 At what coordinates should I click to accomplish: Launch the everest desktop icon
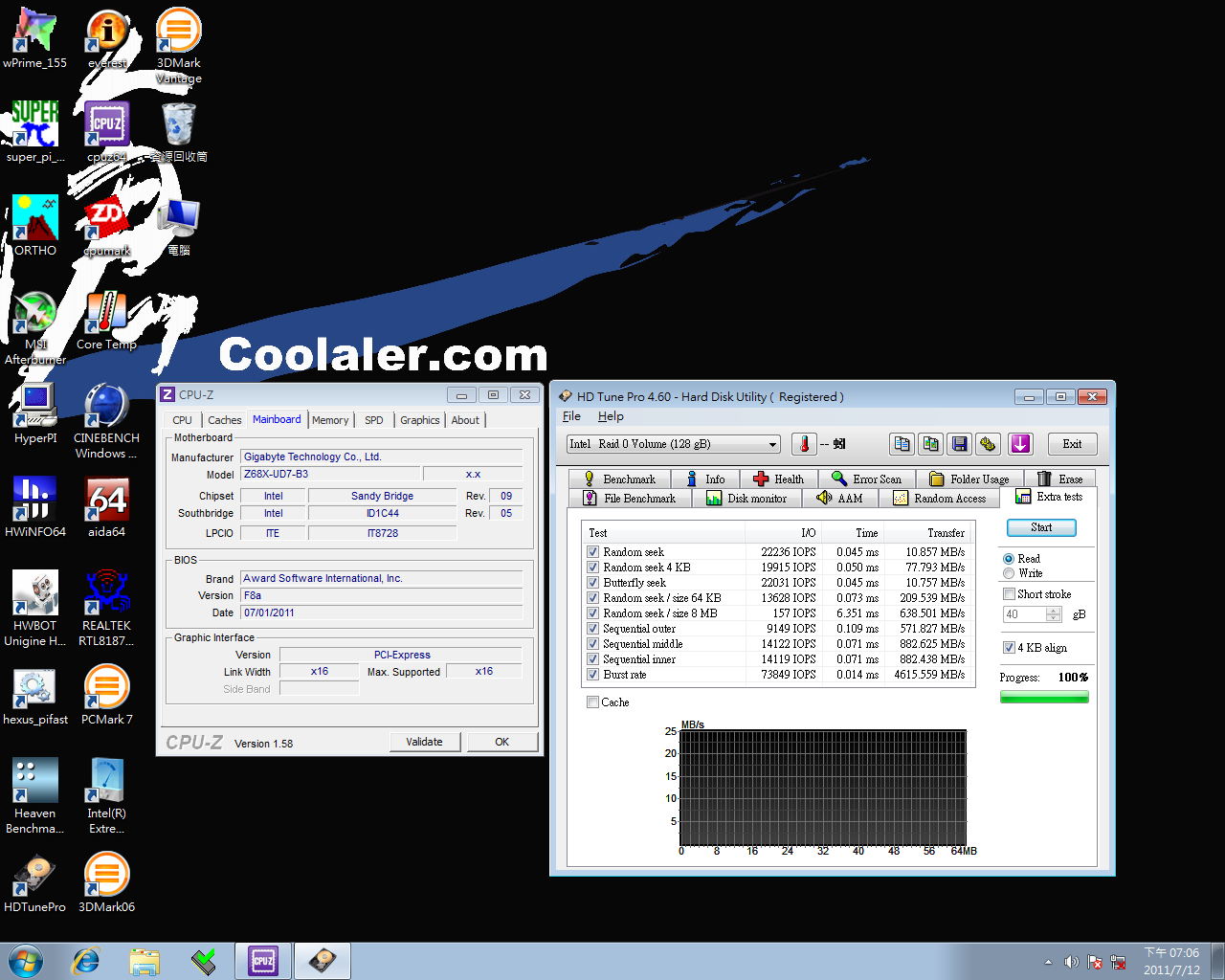107,38
